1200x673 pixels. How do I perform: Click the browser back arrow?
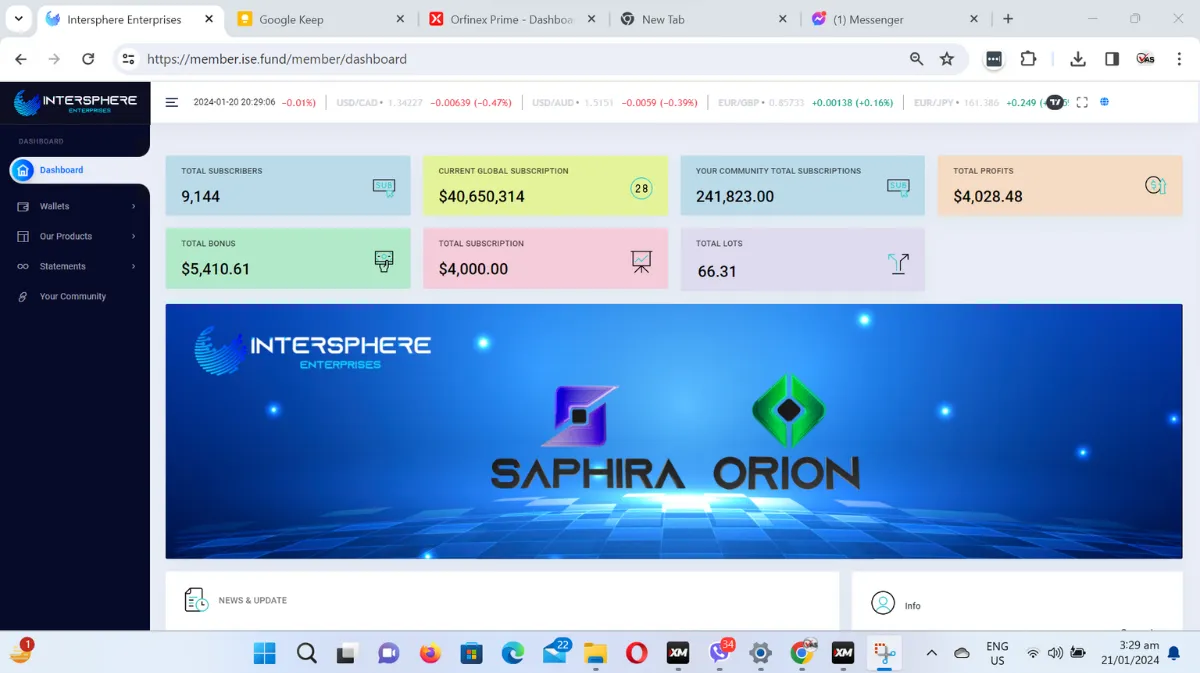coord(21,59)
